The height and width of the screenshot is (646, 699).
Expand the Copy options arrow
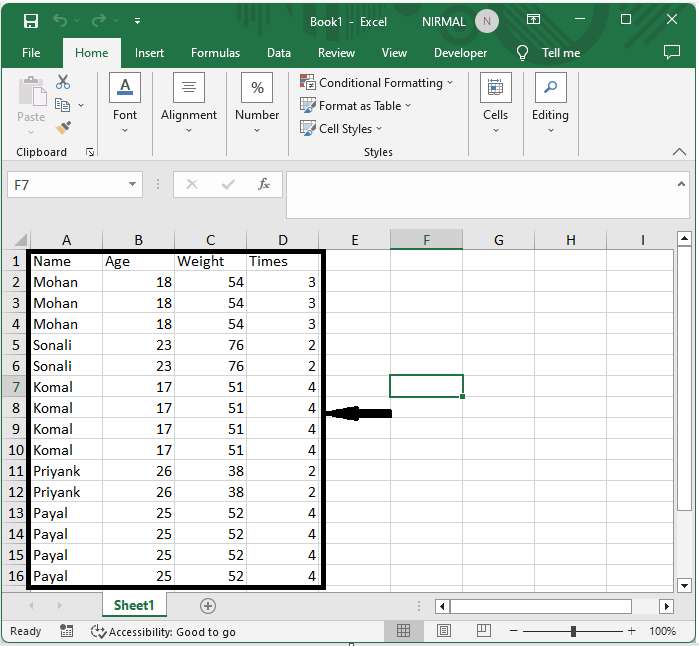[81, 106]
